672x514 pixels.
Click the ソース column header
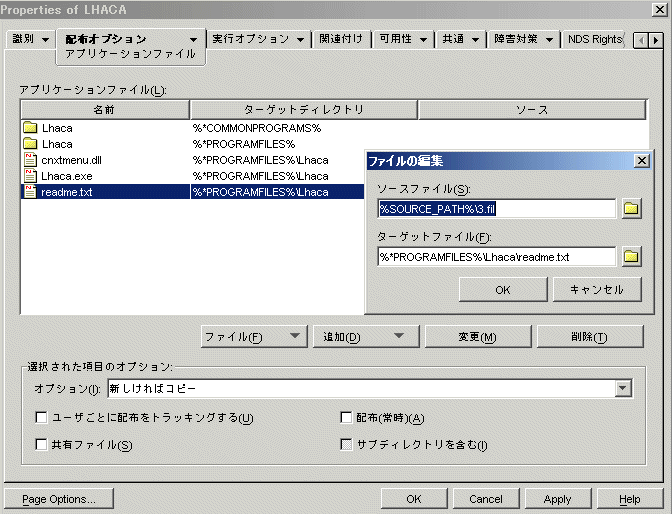click(x=532, y=110)
